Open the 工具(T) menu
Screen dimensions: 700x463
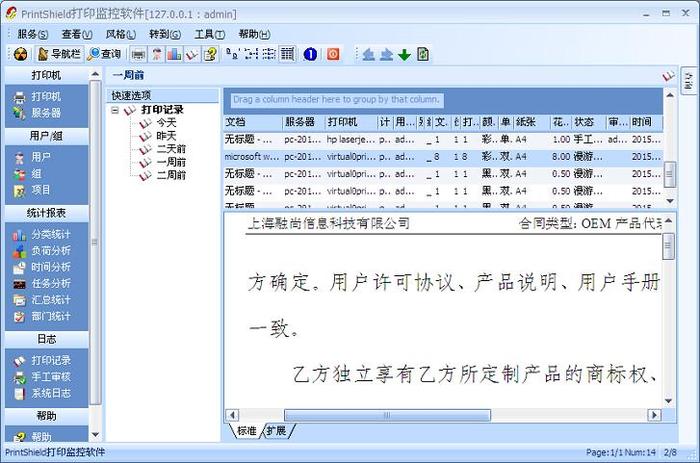click(x=209, y=34)
